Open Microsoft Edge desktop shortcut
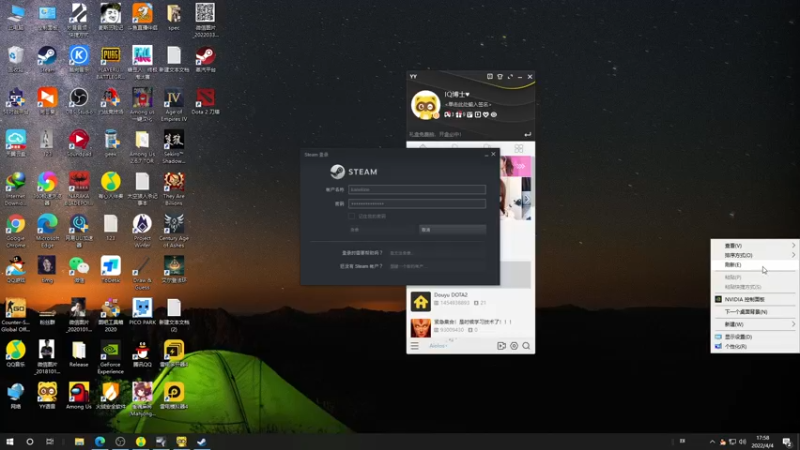 pyautogui.click(x=47, y=231)
